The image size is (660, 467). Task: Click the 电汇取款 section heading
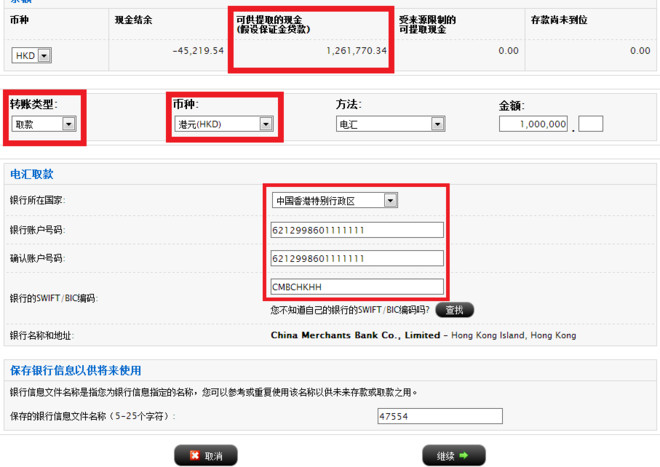[32, 174]
